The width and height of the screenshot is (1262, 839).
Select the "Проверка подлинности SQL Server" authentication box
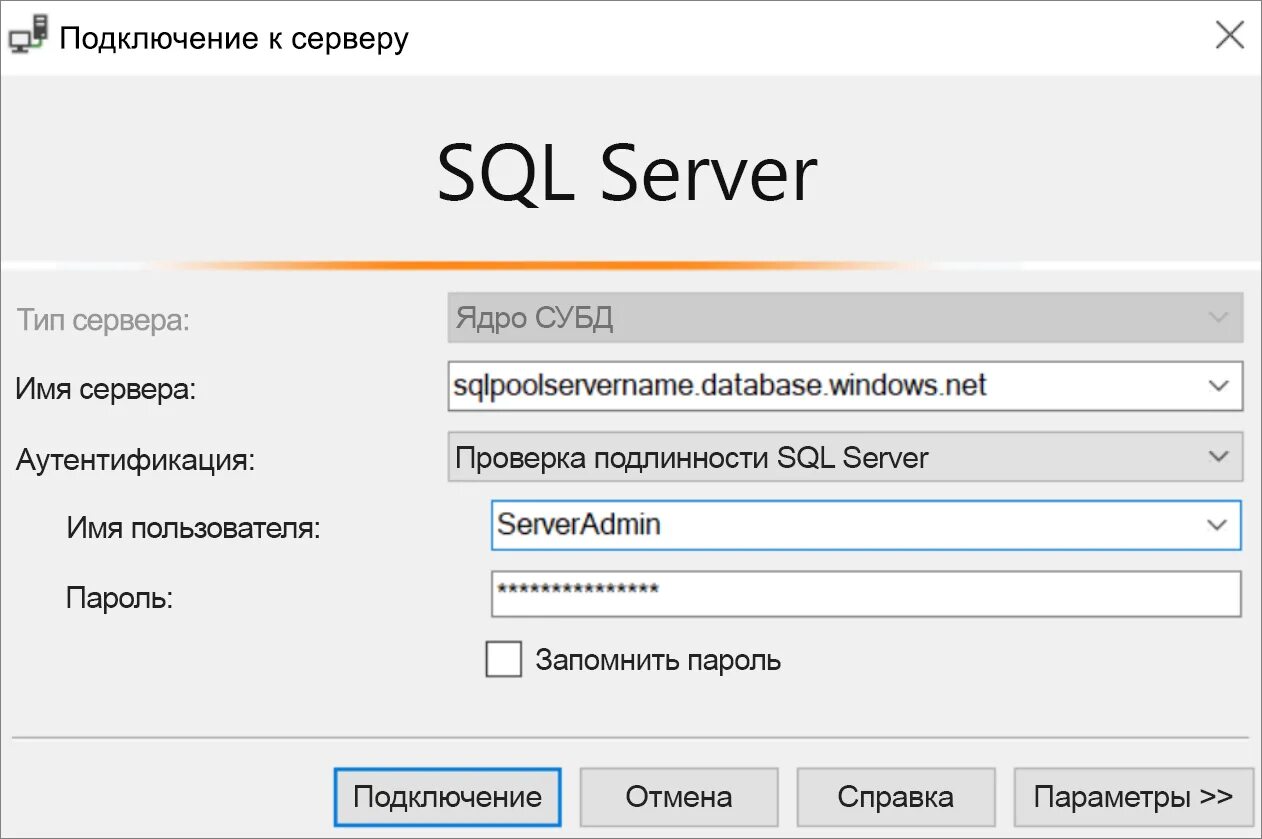[820, 457]
